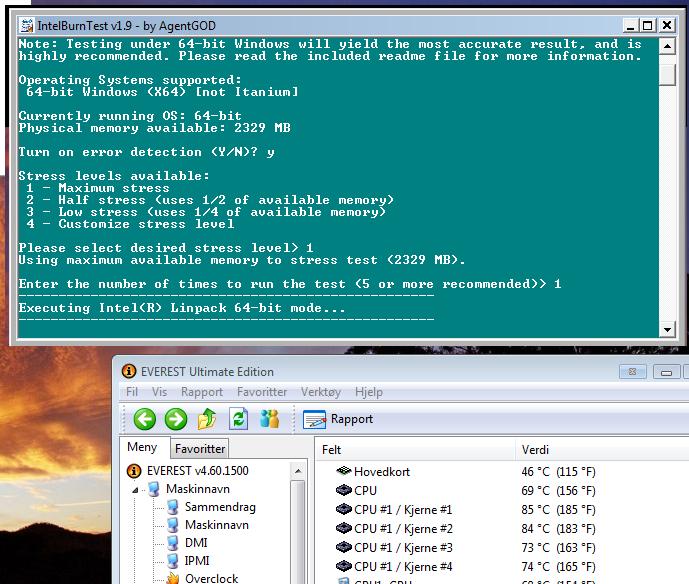Click the chip icon for Kjerne #2
This screenshot has height=584, width=689.
pos(344,528)
